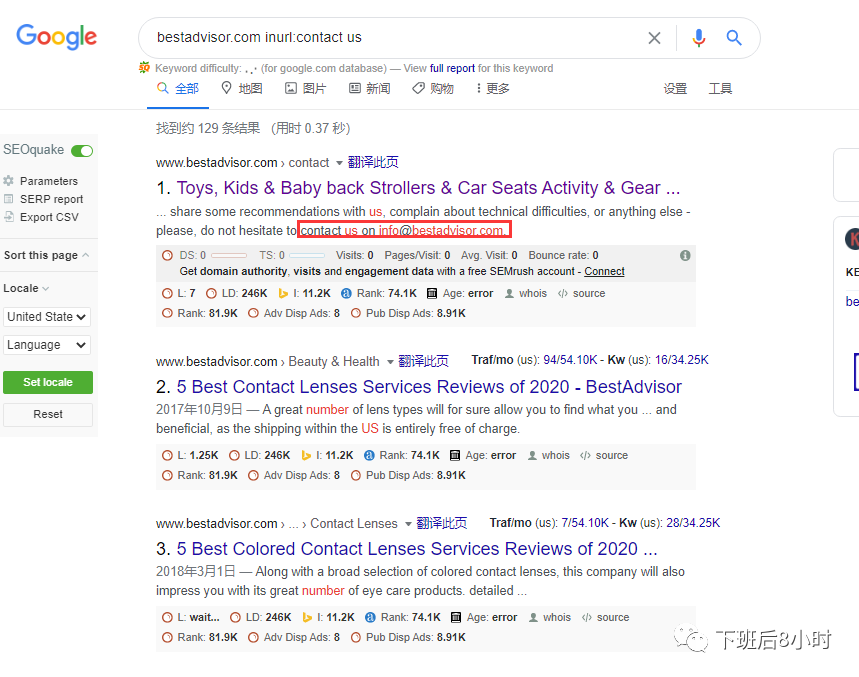
Task: Click the Google logo
Action: click(x=56, y=37)
